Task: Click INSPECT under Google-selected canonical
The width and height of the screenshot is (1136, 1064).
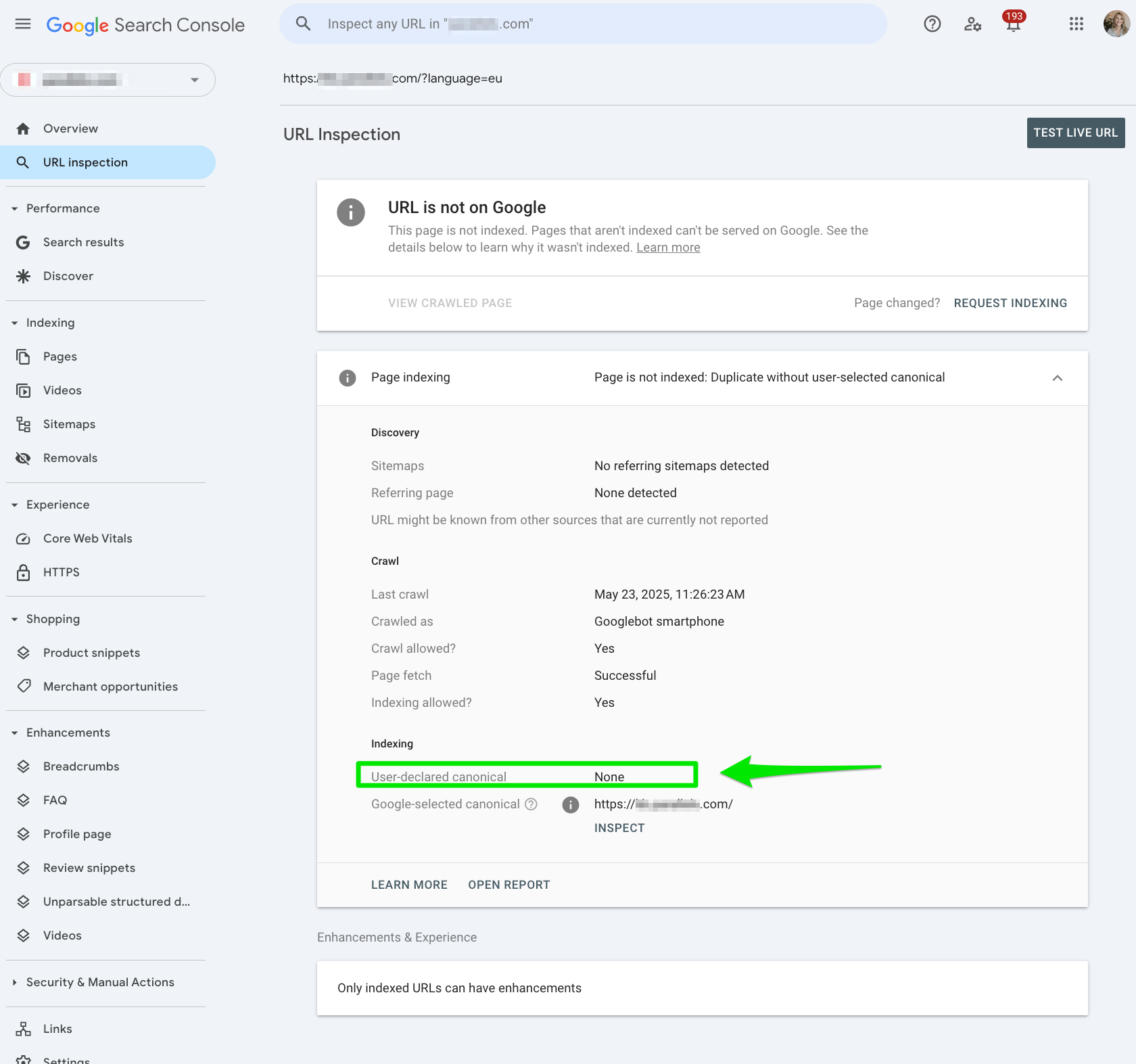Action: coord(619,828)
